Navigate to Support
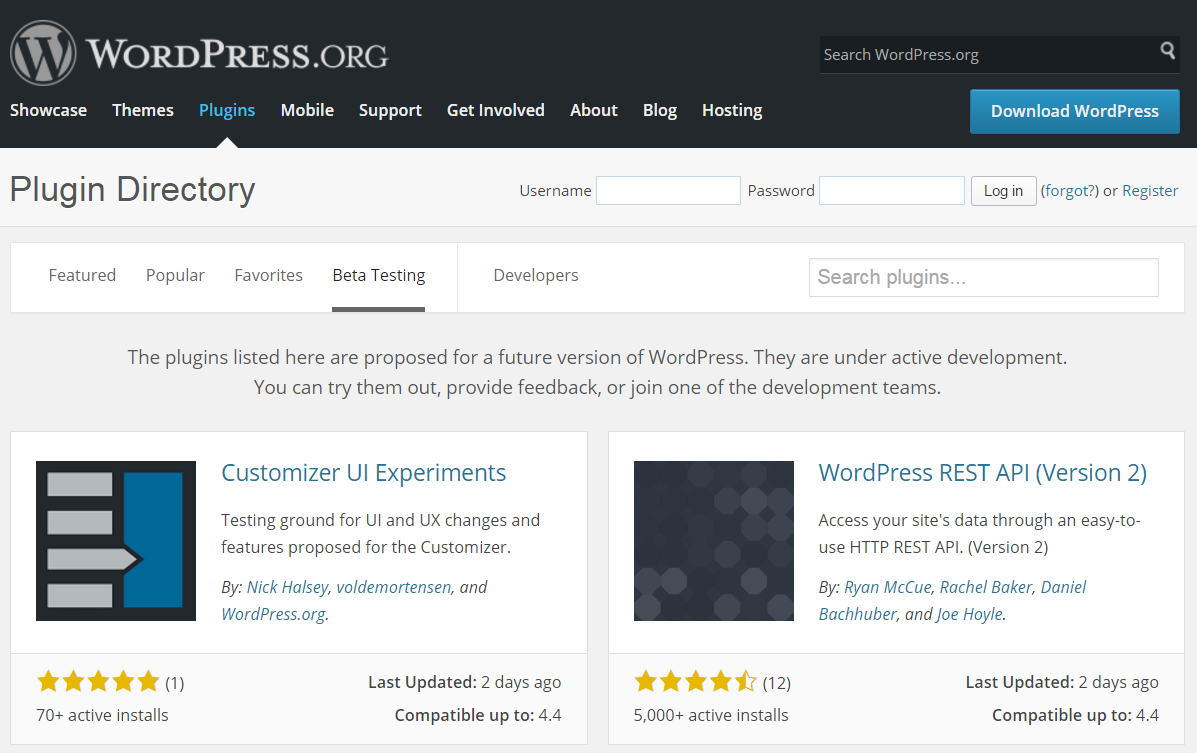The image size is (1197, 753). (390, 110)
